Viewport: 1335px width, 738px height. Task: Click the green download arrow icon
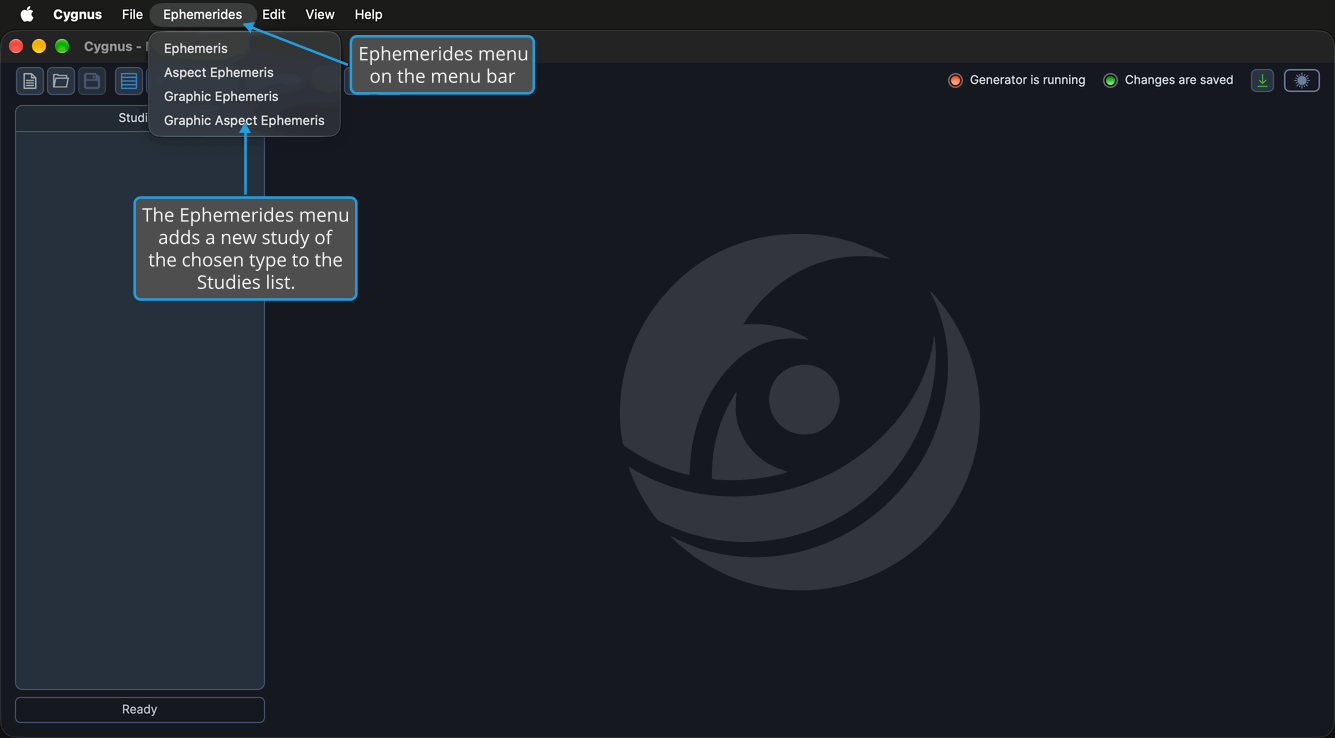(1262, 81)
